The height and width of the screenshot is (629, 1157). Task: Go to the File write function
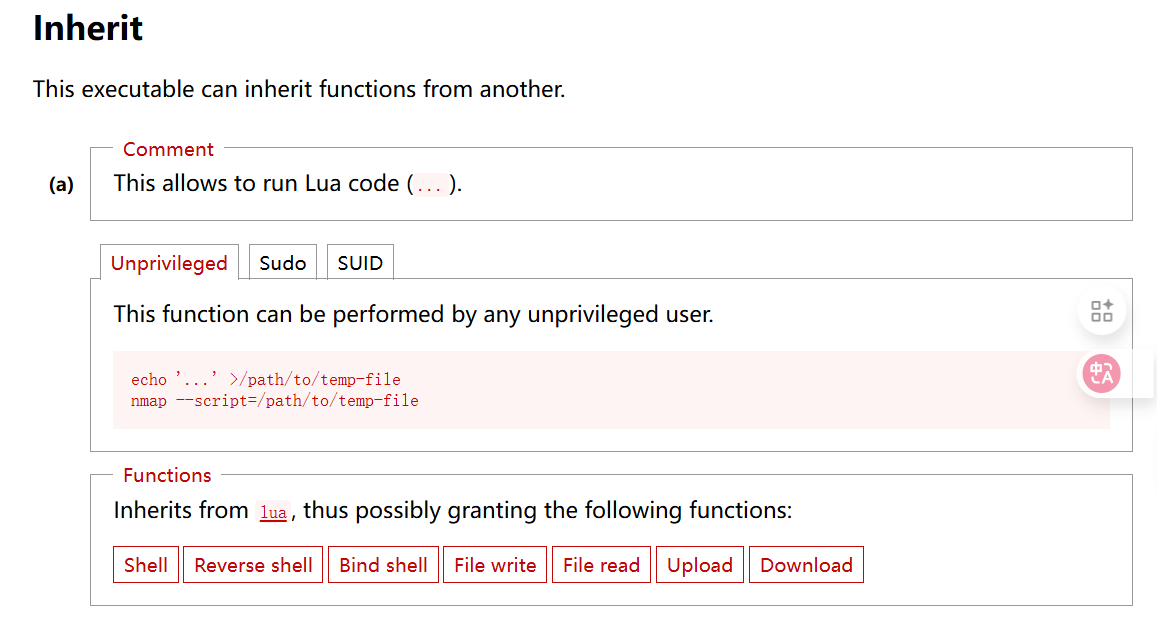[x=495, y=565]
